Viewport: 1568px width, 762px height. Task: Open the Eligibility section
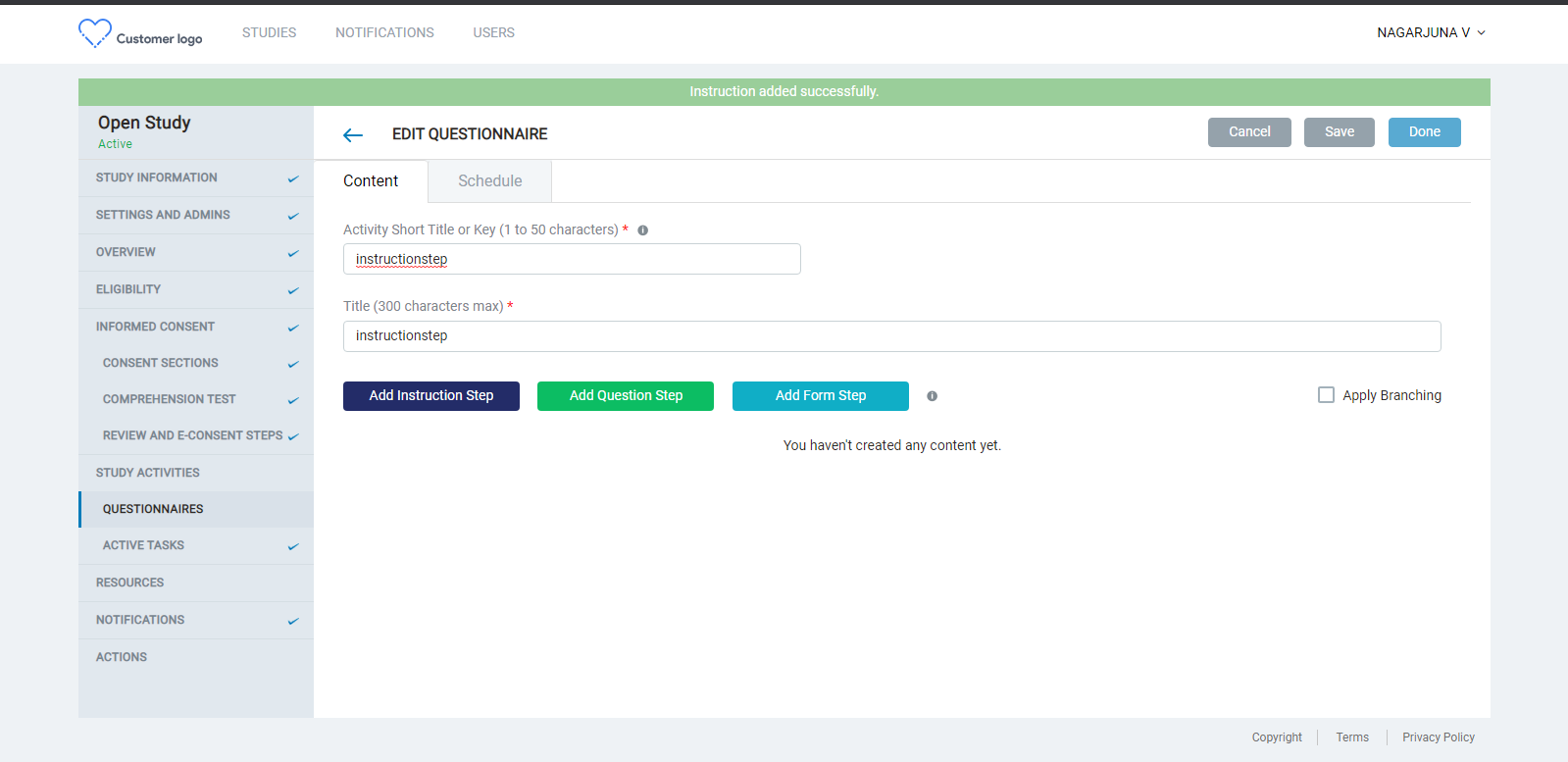pos(196,290)
